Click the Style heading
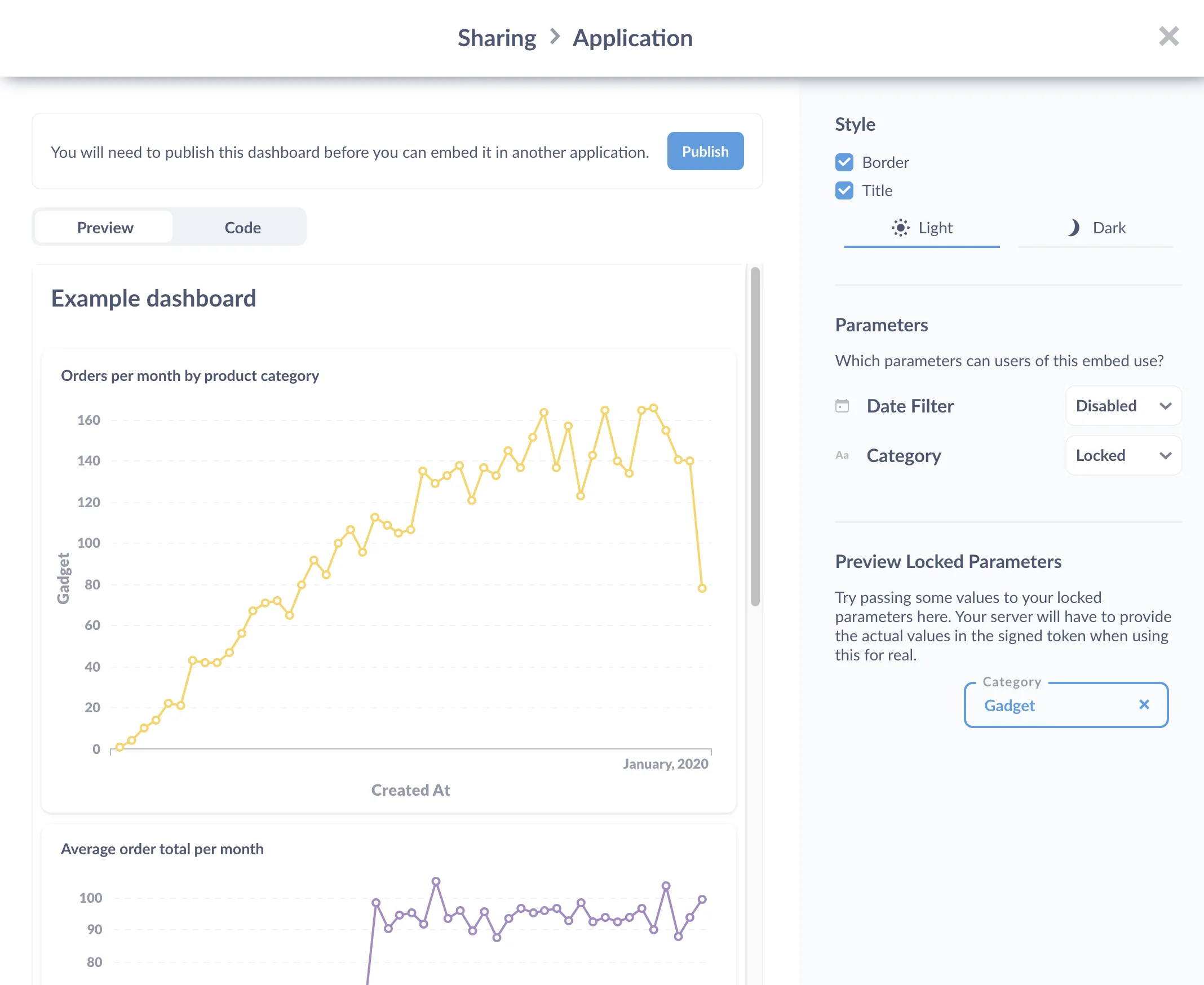Screen dimensions: 1204x985 pyautogui.click(x=855, y=125)
